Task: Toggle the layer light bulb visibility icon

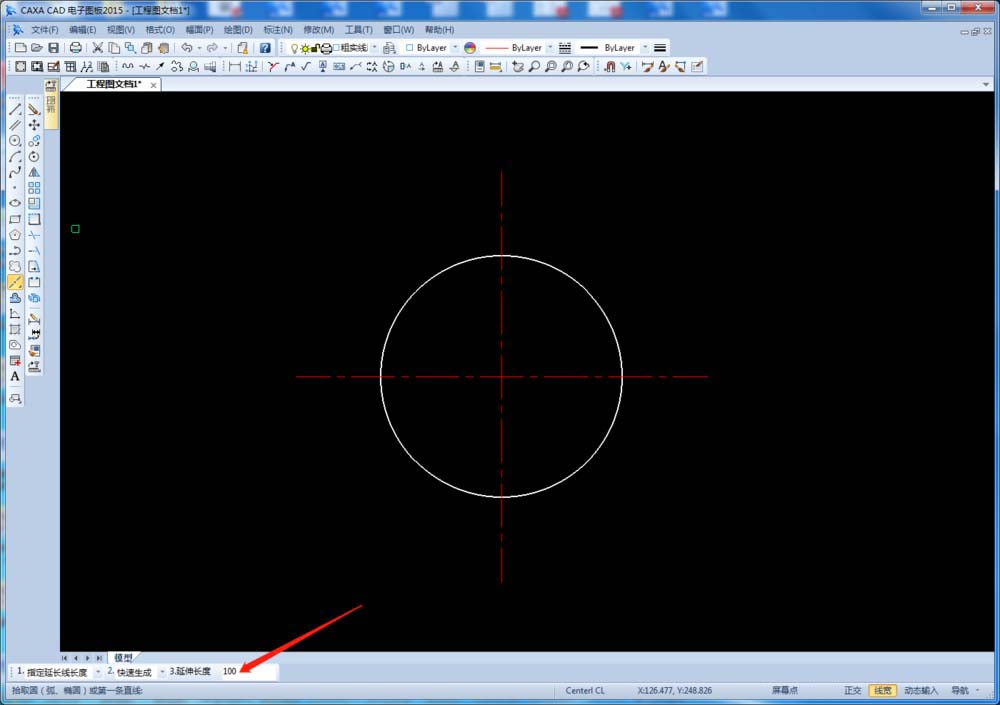Action: [294, 48]
